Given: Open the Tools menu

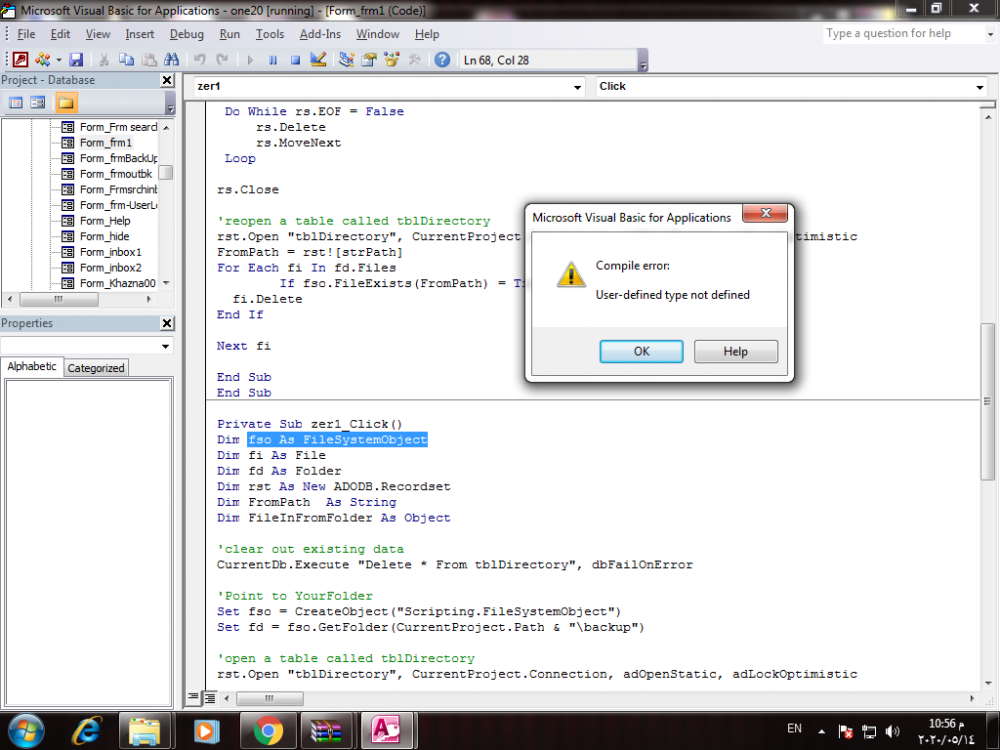Looking at the screenshot, I should (270, 34).
